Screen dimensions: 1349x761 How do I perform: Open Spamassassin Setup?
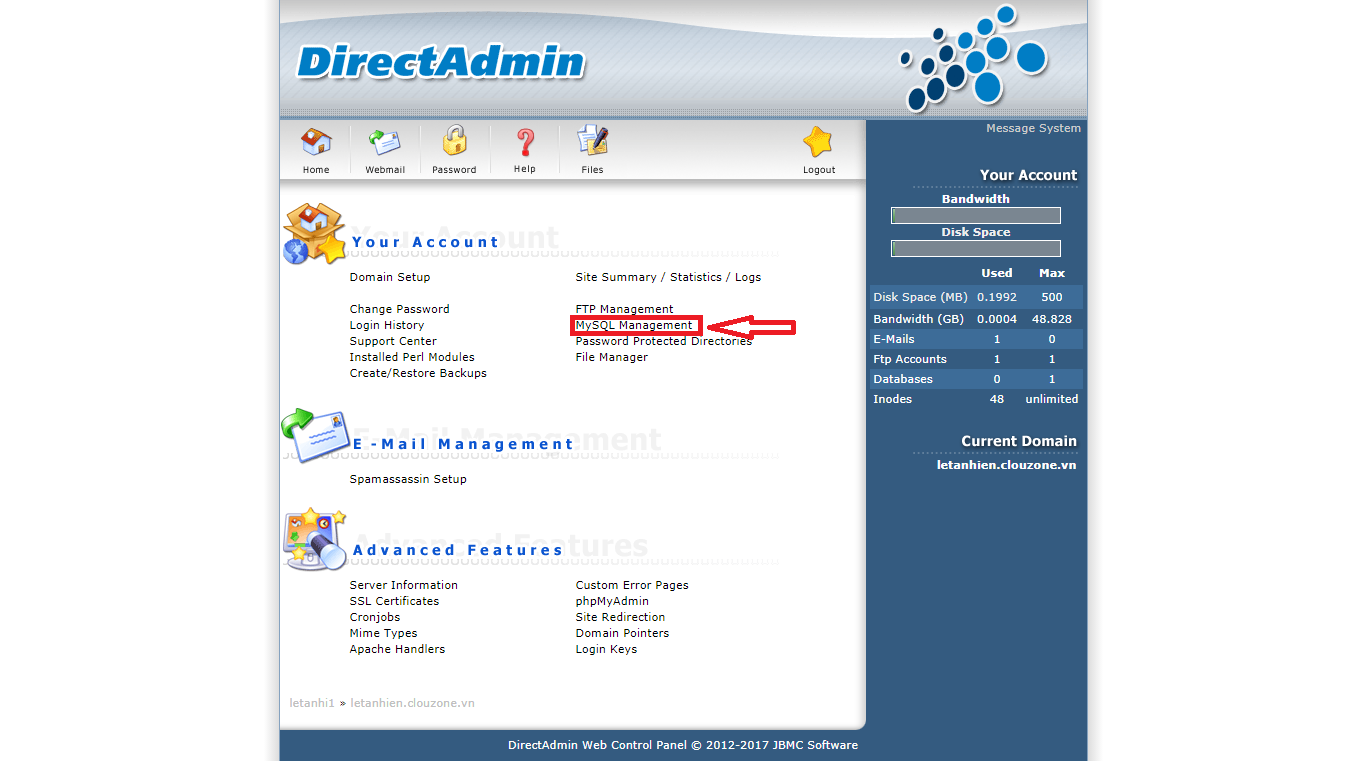click(x=407, y=478)
